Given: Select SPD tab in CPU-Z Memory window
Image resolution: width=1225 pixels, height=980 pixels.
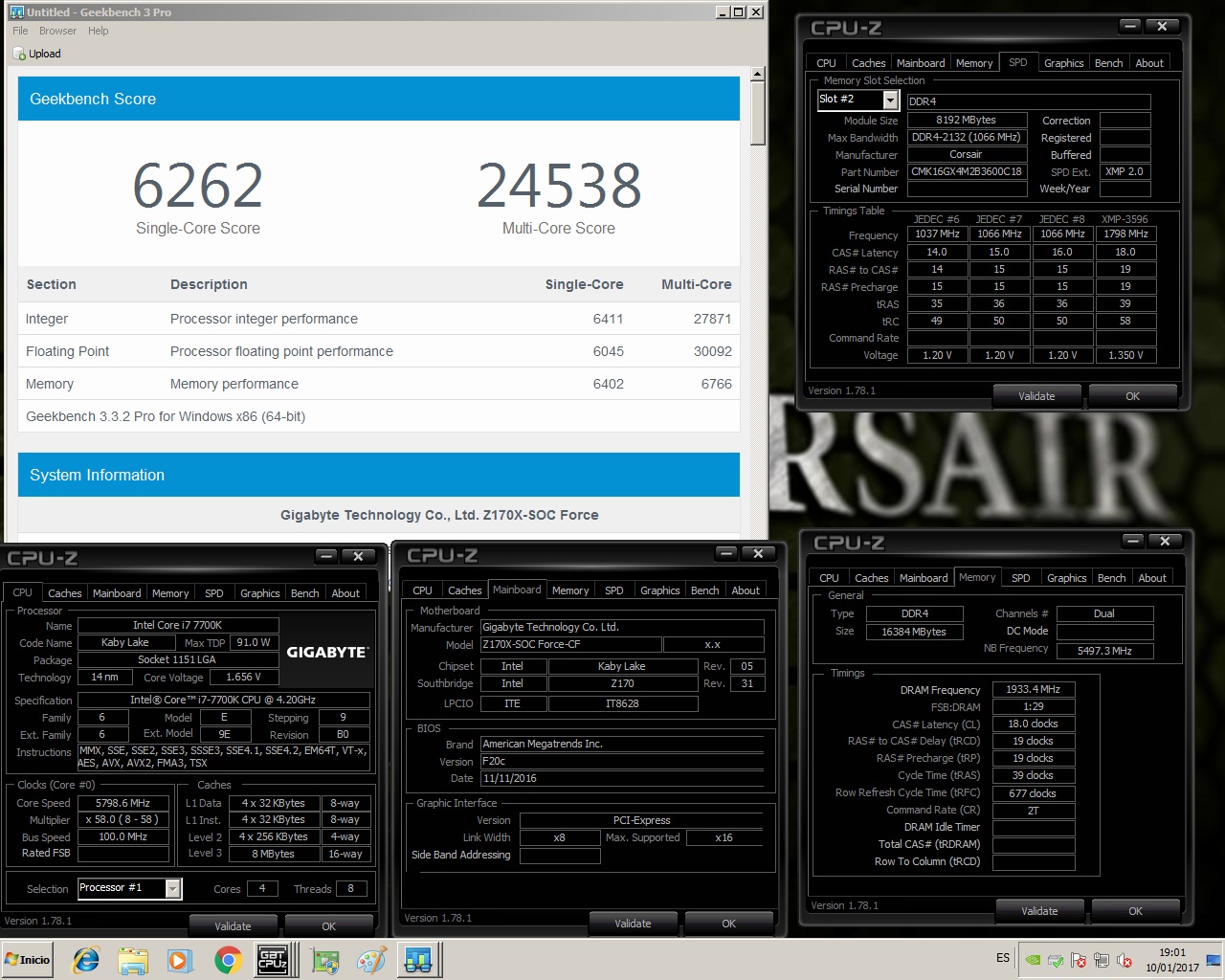Looking at the screenshot, I should coord(1021,578).
